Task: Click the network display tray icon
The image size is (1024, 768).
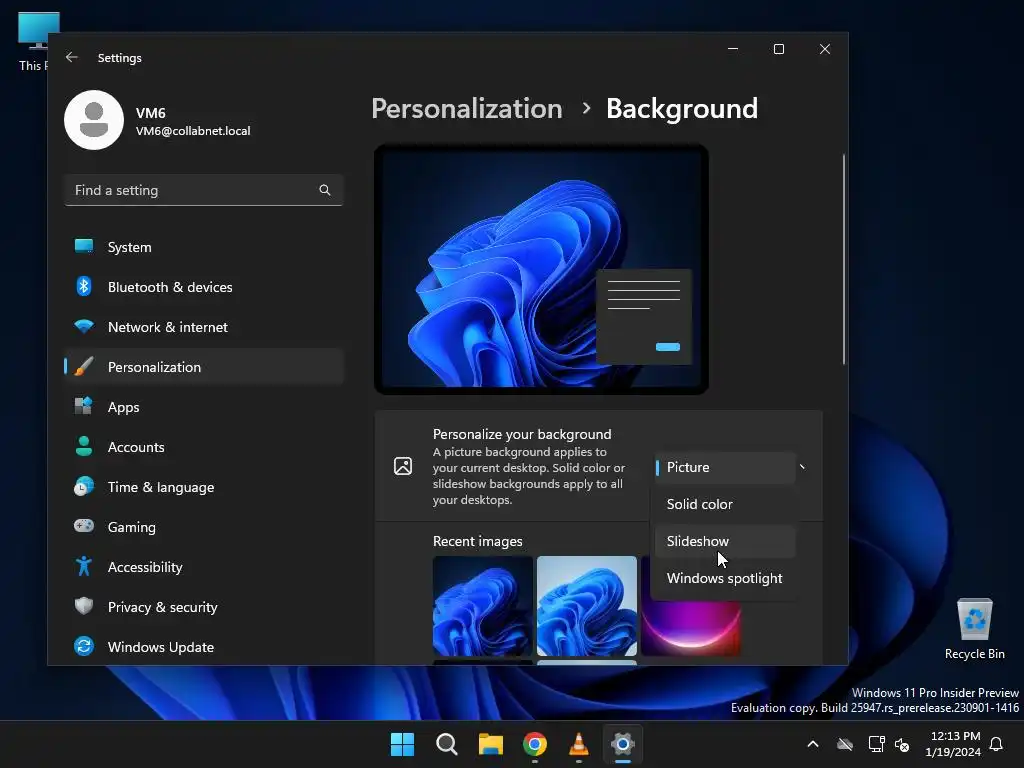Action: [876, 744]
